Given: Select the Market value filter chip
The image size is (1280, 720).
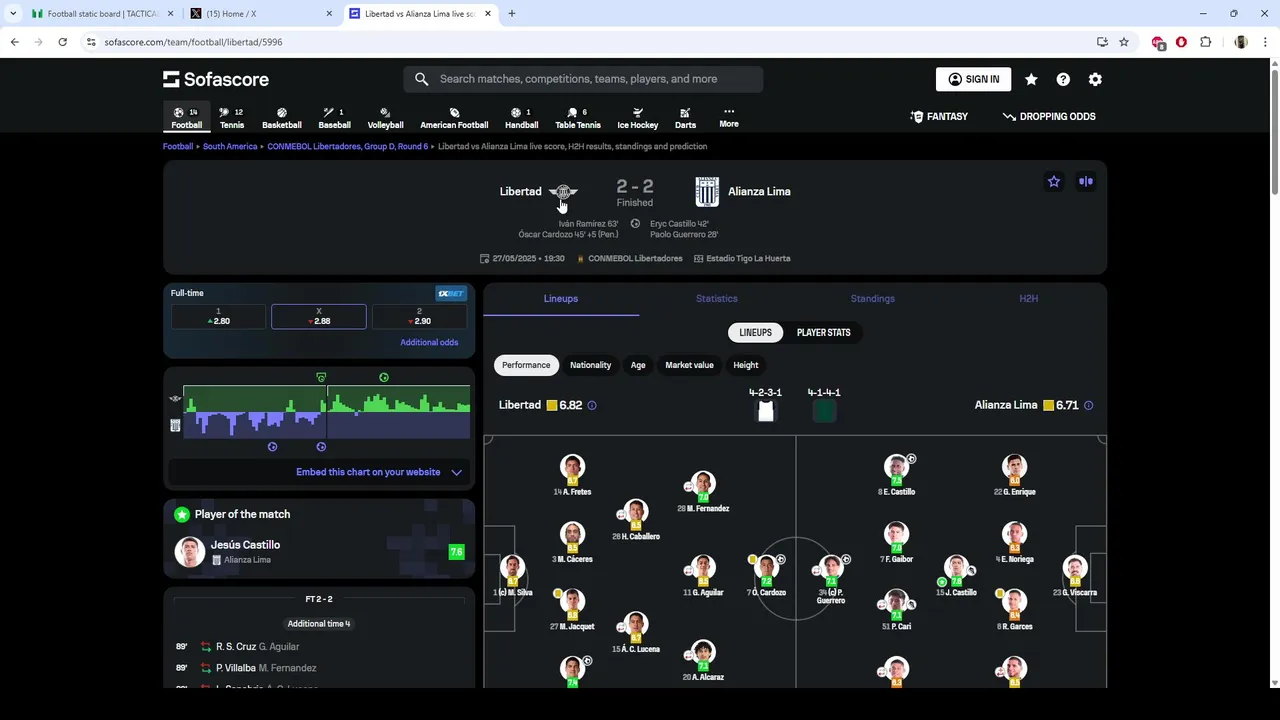Looking at the screenshot, I should tap(690, 365).
